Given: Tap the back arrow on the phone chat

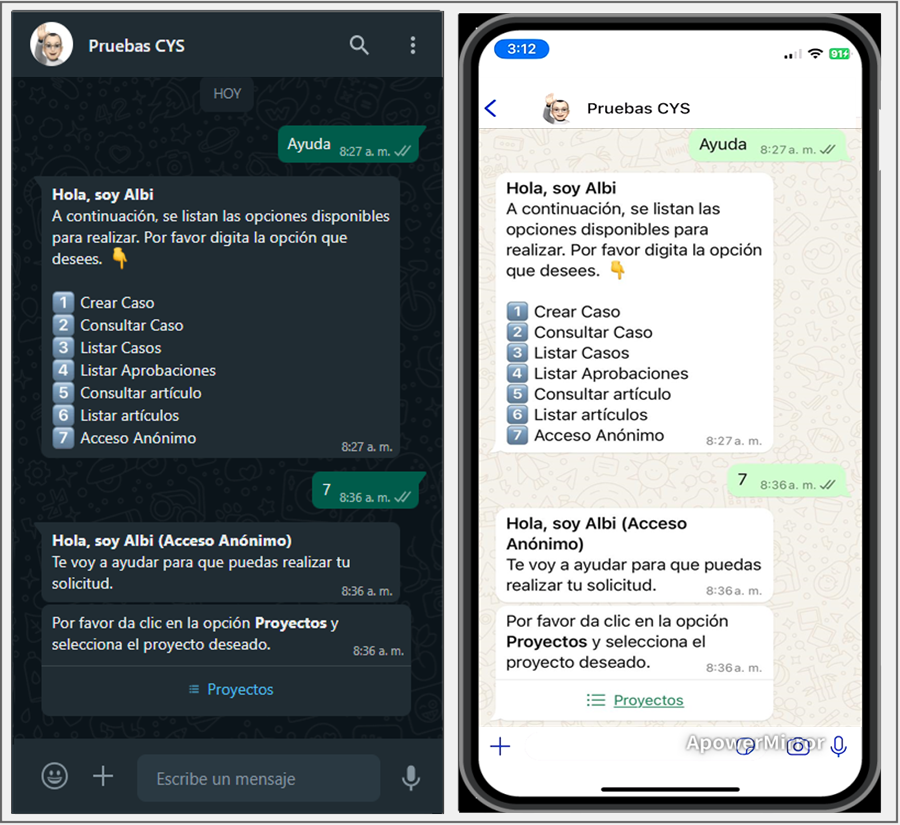Looking at the screenshot, I should coord(491,108).
